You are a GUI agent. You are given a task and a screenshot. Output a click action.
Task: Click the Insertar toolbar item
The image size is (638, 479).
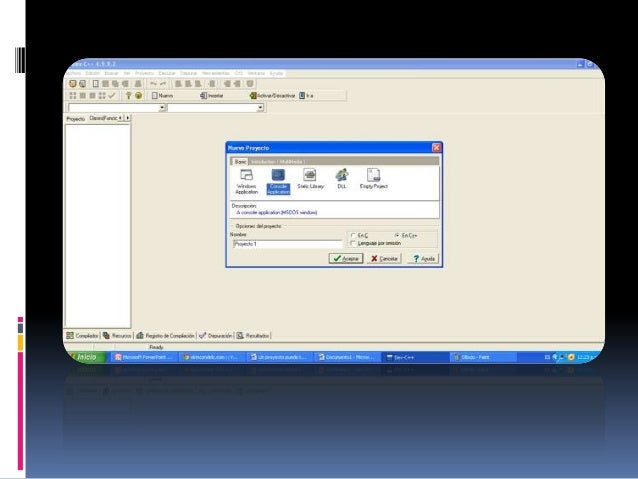point(212,96)
